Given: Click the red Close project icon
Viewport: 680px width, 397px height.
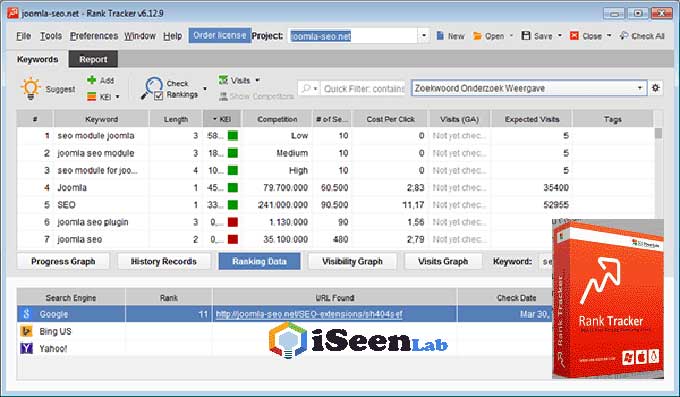Looking at the screenshot, I should tap(574, 36).
